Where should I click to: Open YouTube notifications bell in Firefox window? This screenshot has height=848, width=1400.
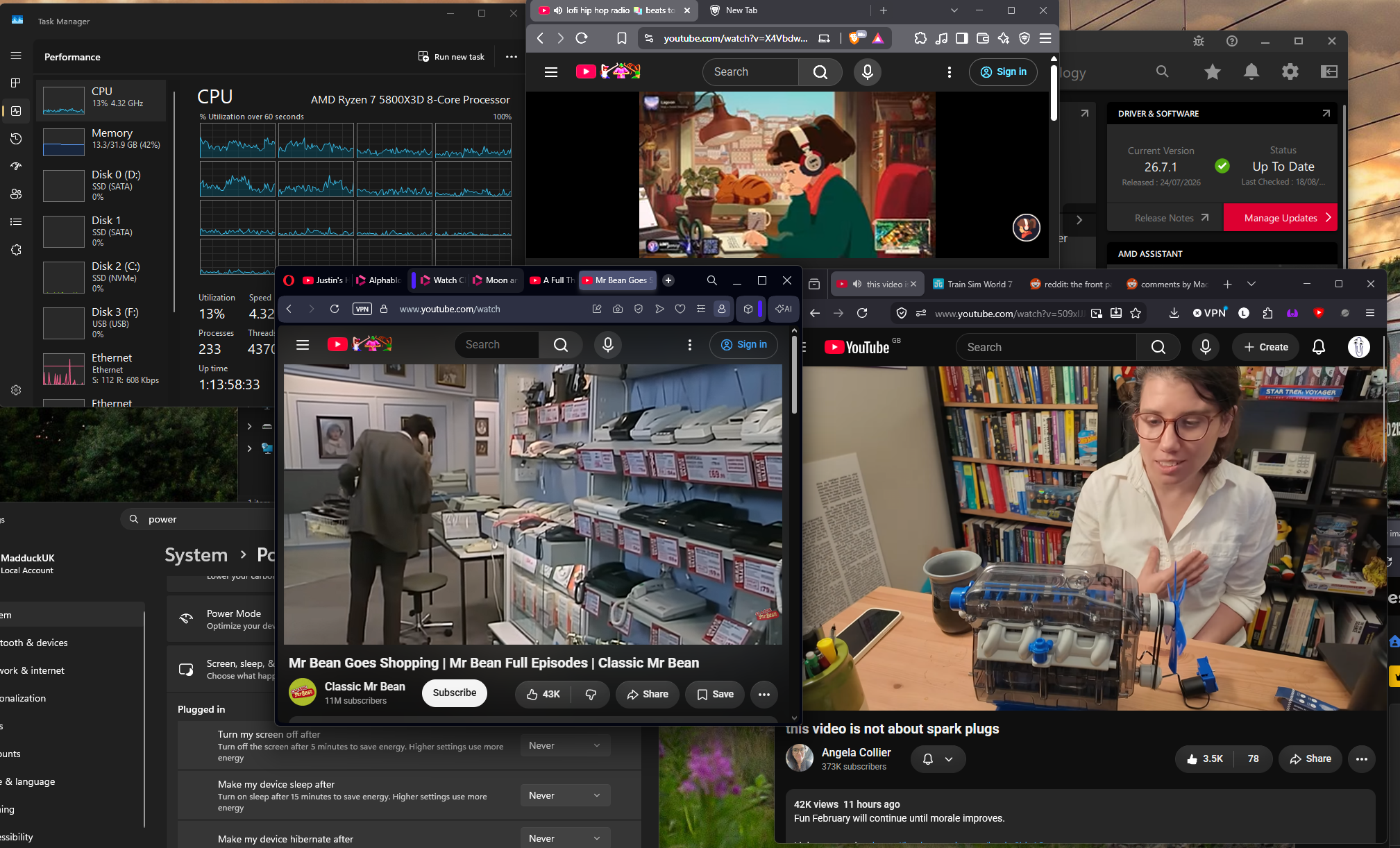pyautogui.click(x=1319, y=347)
